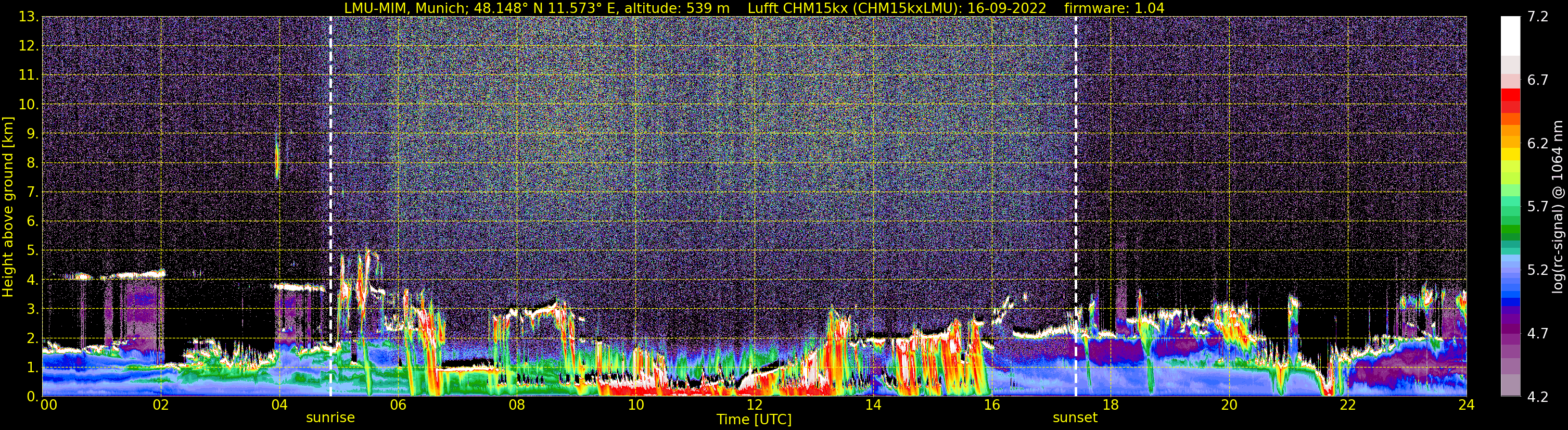Click the "2." height axis tick label

(32, 338)
